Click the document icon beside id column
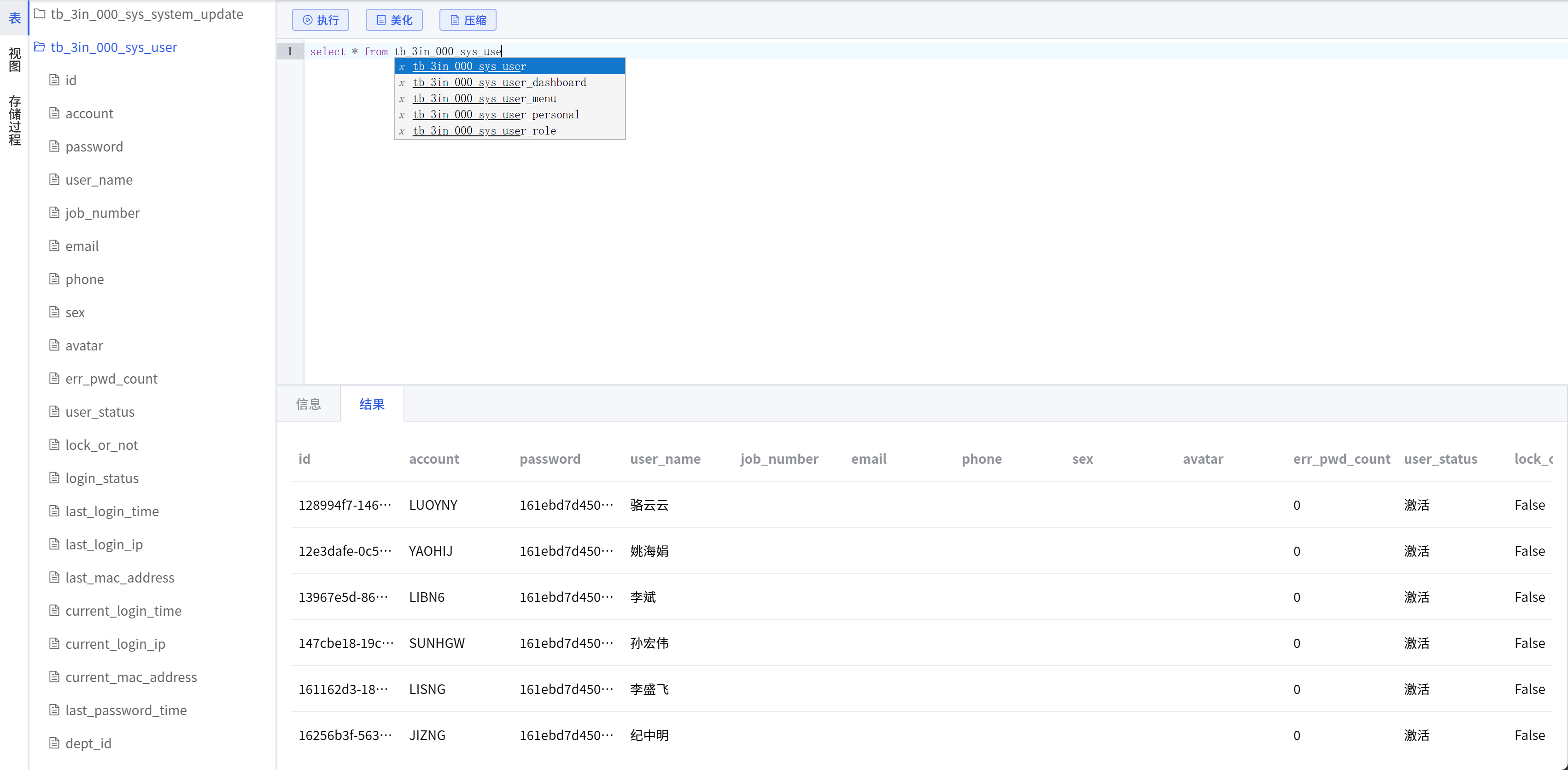Image resolution: width=1568 pixels, height=770 pixels. (x=54, y=80)
